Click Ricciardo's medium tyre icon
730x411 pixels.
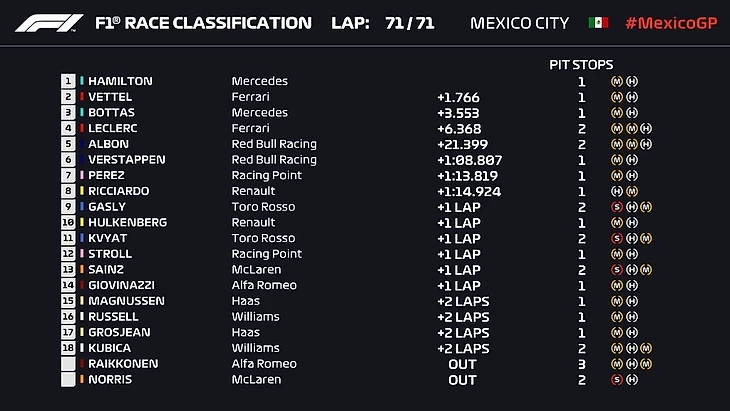pyautogui.click(x=632, y=191)
